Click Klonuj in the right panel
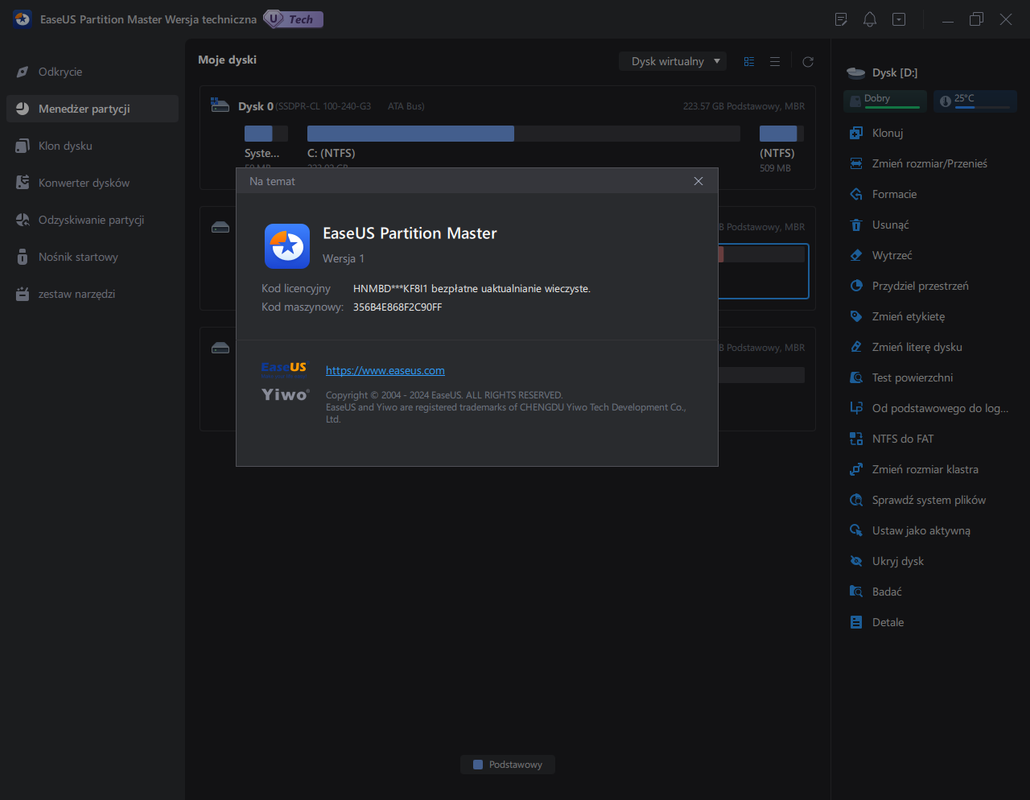The width and height of the screenshot is (1030, 800). click(887, 133)
